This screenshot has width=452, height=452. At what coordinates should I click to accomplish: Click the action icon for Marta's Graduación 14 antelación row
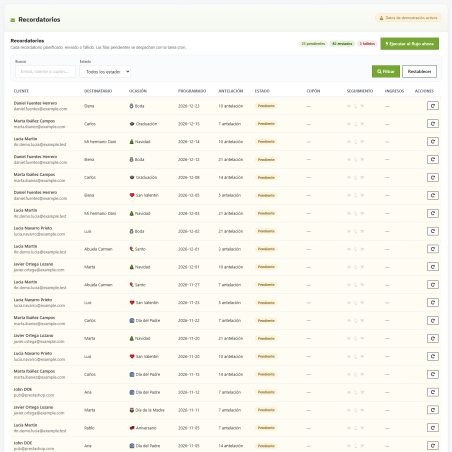pyautogui.click(x=433, y=177)
